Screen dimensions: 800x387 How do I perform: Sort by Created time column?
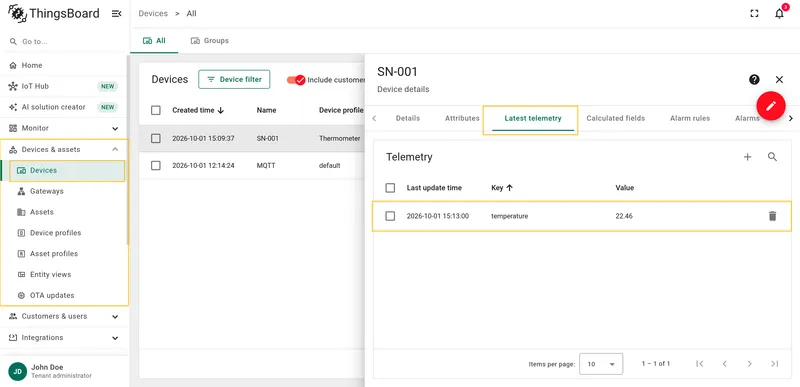pyautogui.click(x=198, y=110)
